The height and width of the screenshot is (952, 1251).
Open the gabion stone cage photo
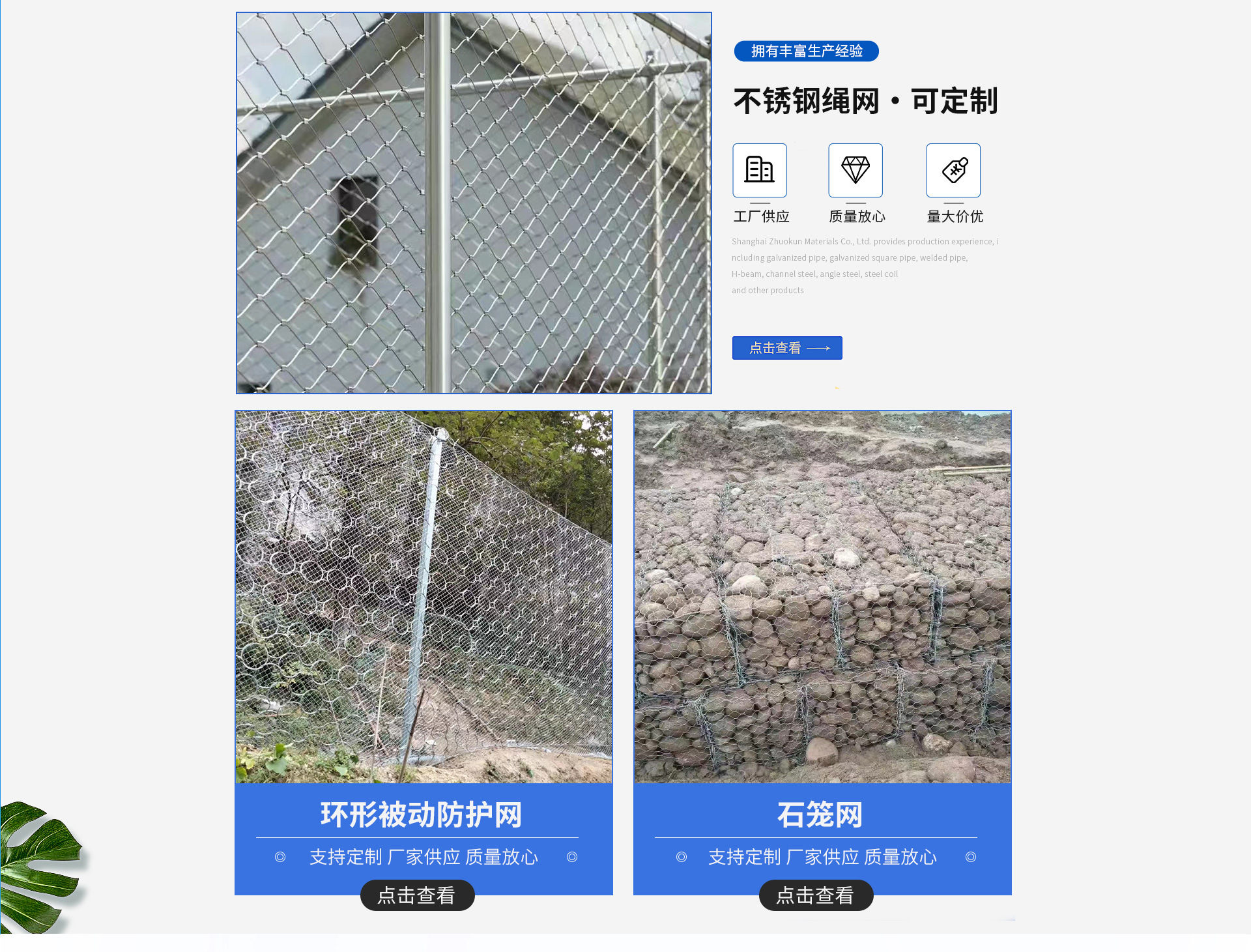(822, 597)
